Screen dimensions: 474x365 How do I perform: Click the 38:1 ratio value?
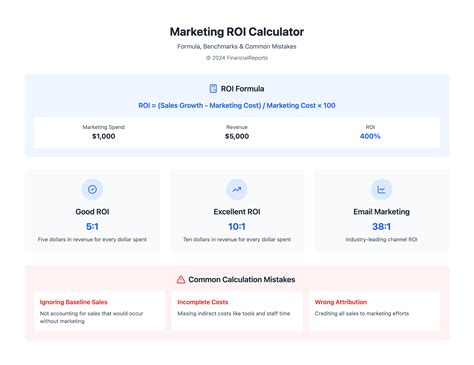(381, 227)
